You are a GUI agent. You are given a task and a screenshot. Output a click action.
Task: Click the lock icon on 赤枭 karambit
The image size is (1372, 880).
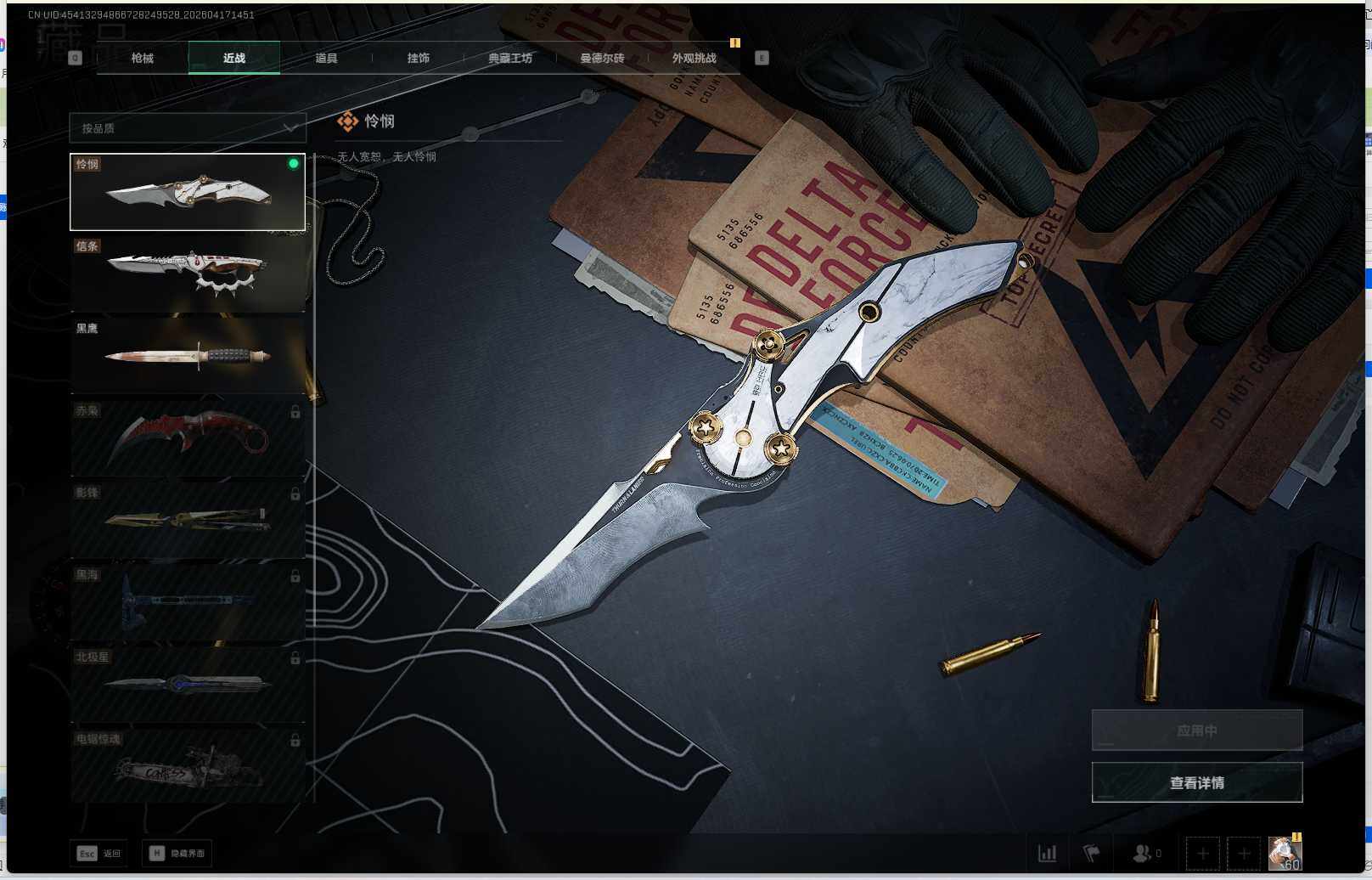295,412
